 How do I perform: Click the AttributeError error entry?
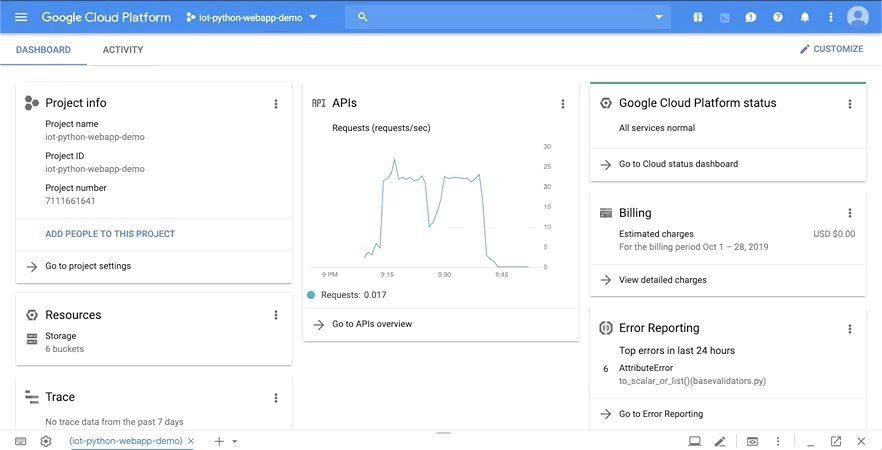[x=692, y=374]
